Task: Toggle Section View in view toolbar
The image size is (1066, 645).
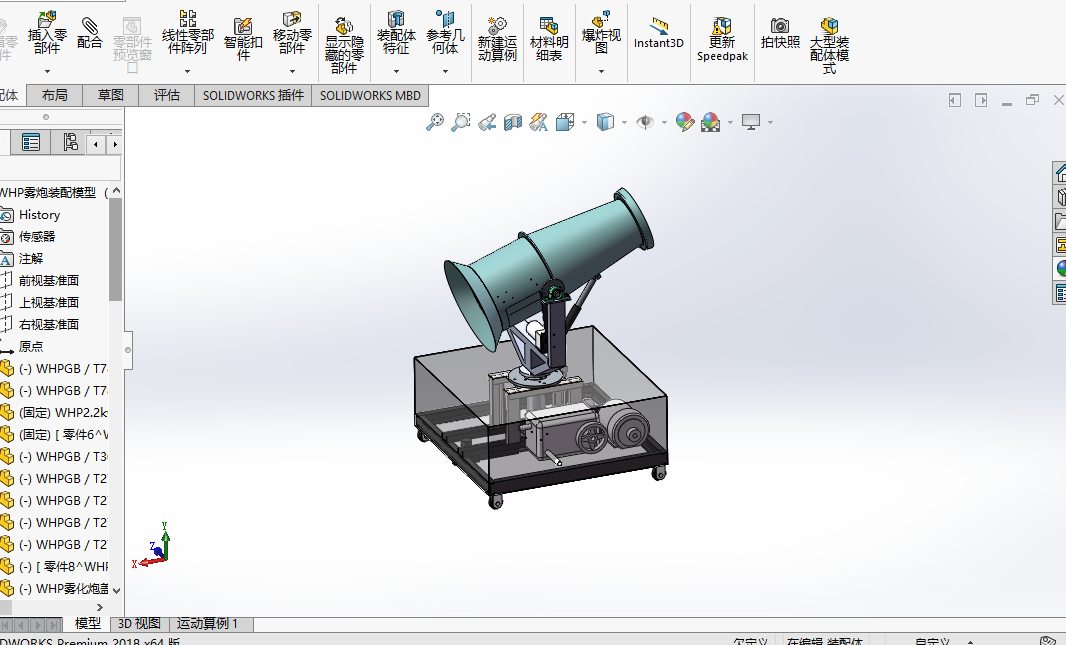Action: coord(513,122)
